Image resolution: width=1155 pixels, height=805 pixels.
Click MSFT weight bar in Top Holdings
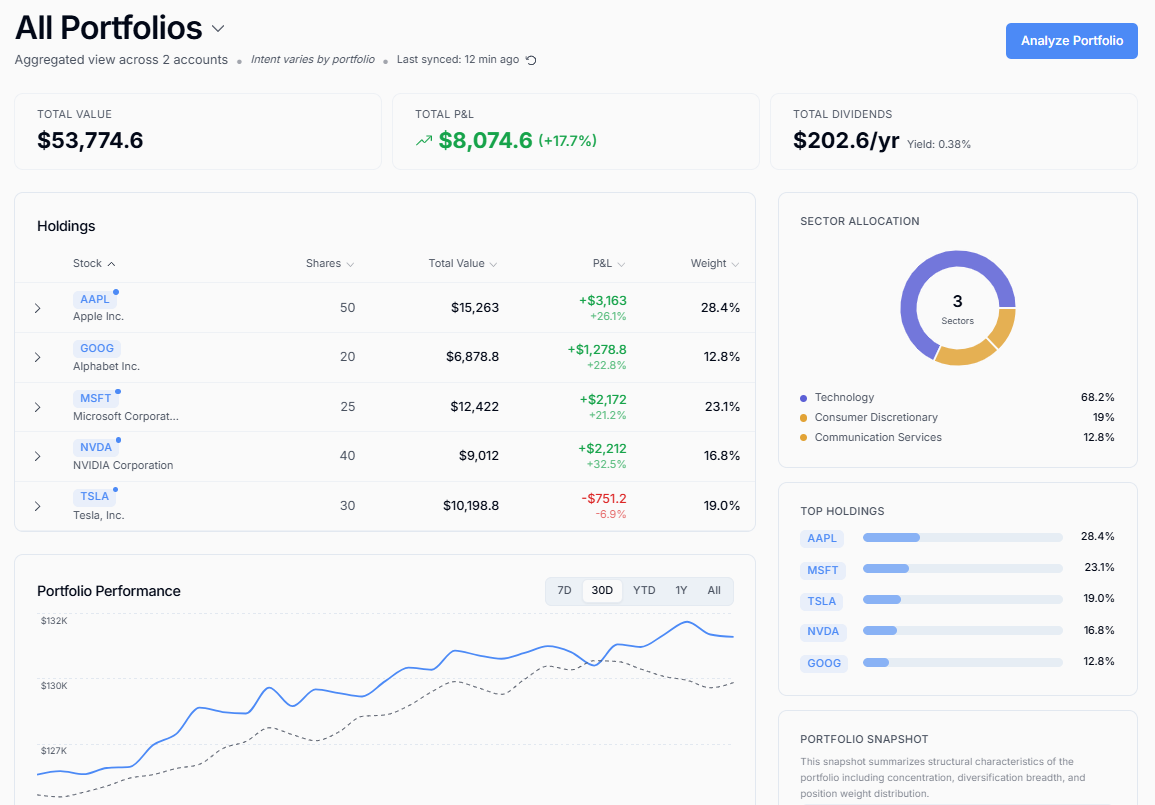tap(963, 569)
